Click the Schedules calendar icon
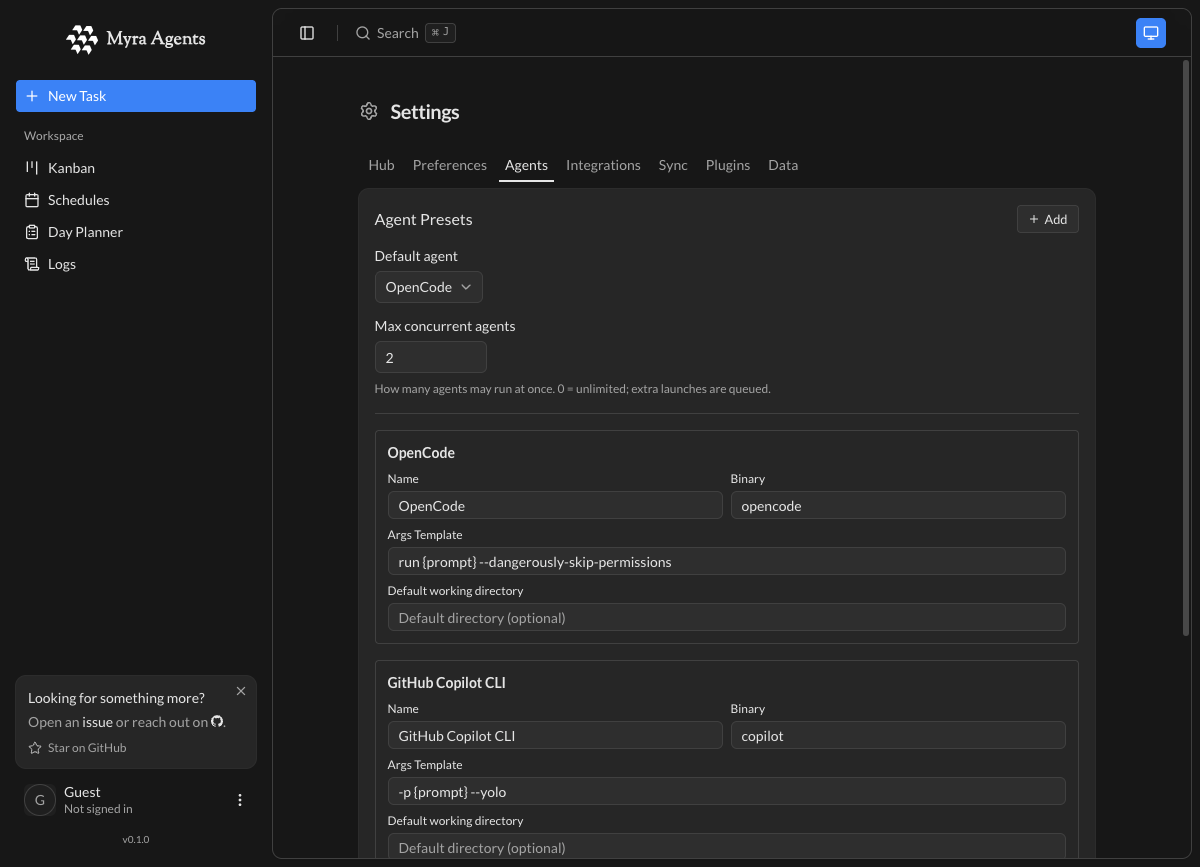 [x=32, y=200]
